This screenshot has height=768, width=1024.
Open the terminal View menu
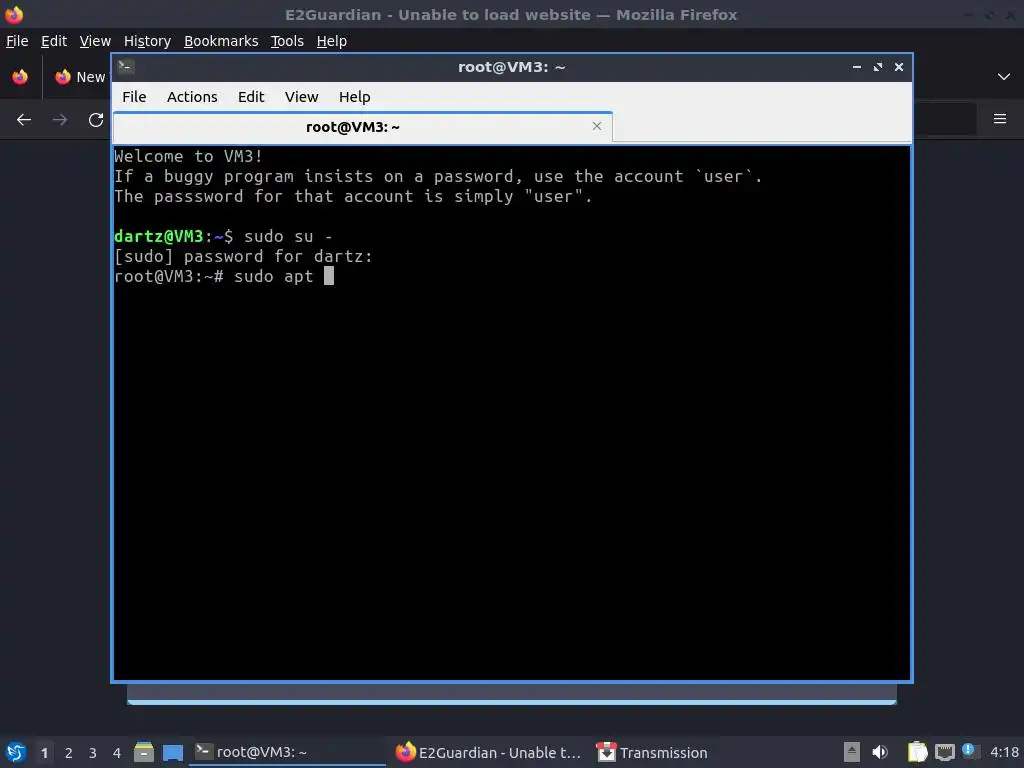coord(301,97)
